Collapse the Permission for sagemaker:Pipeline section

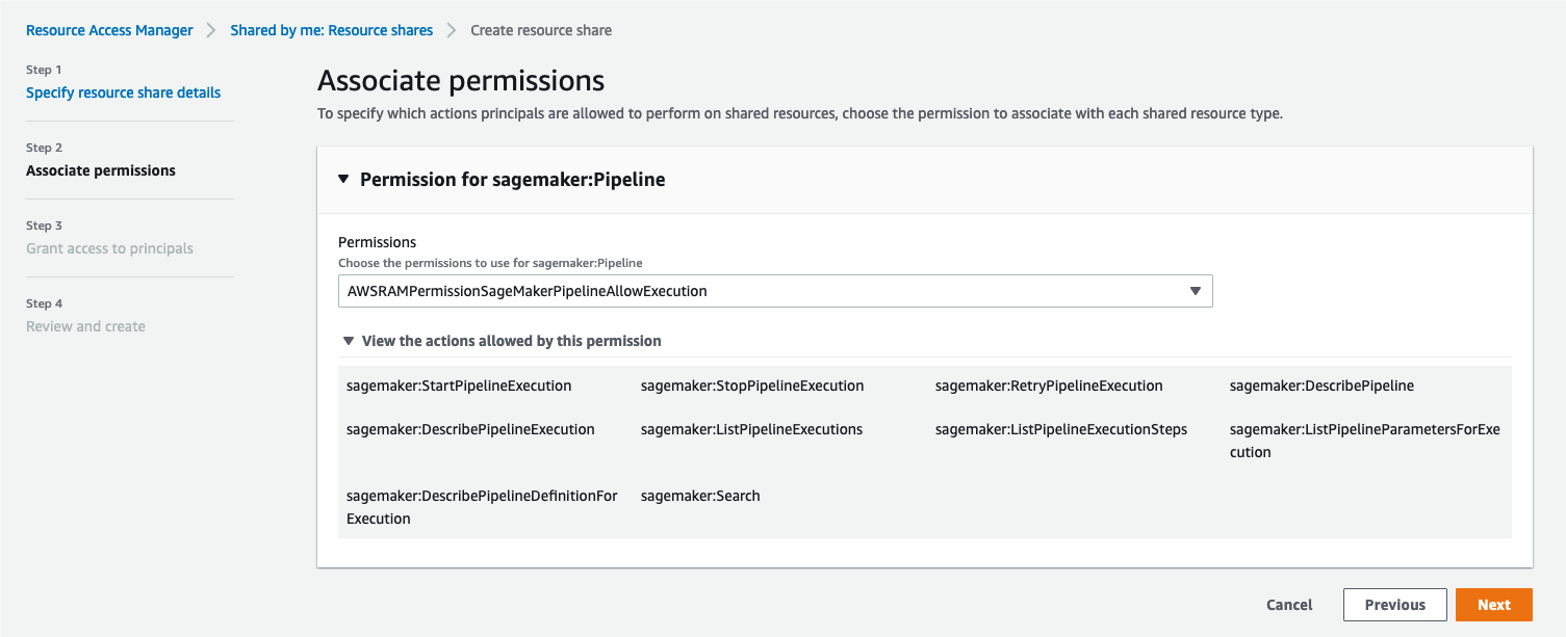344,180
